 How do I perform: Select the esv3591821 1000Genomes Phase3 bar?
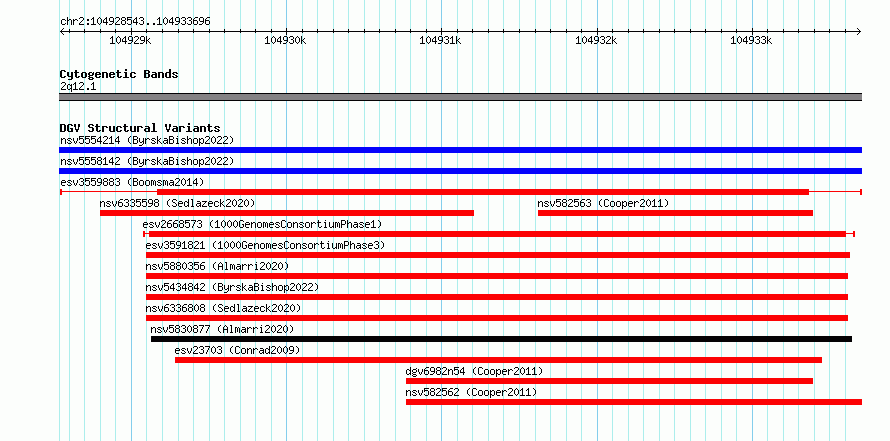(498, 255)
